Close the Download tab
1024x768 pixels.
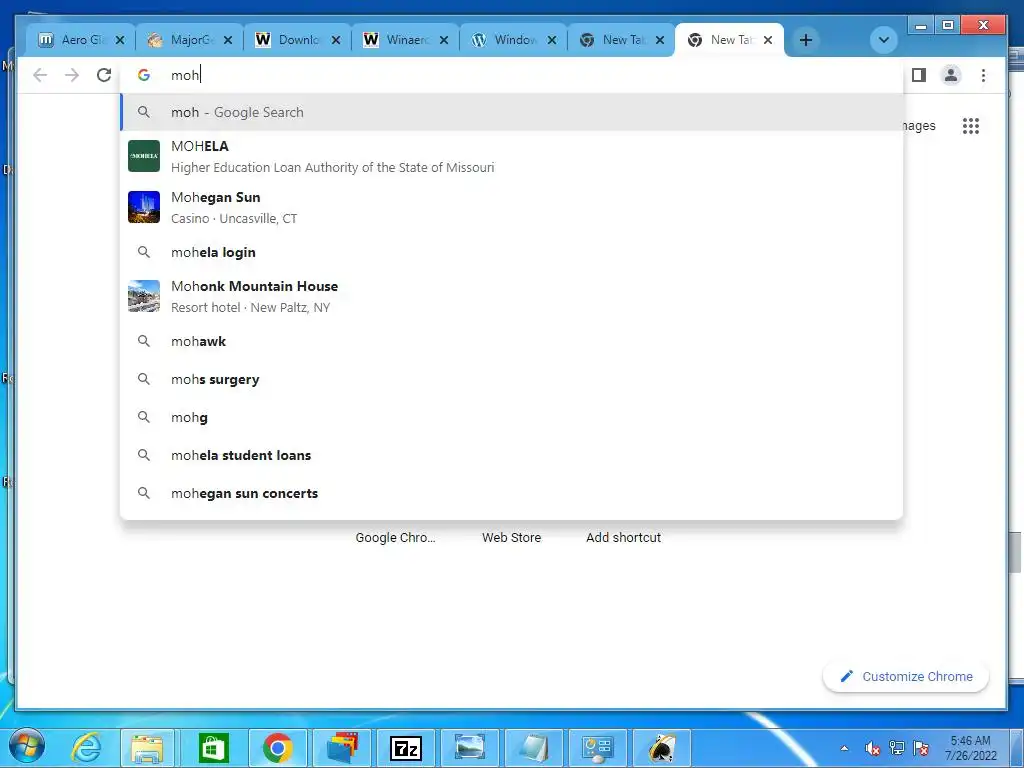336,40
